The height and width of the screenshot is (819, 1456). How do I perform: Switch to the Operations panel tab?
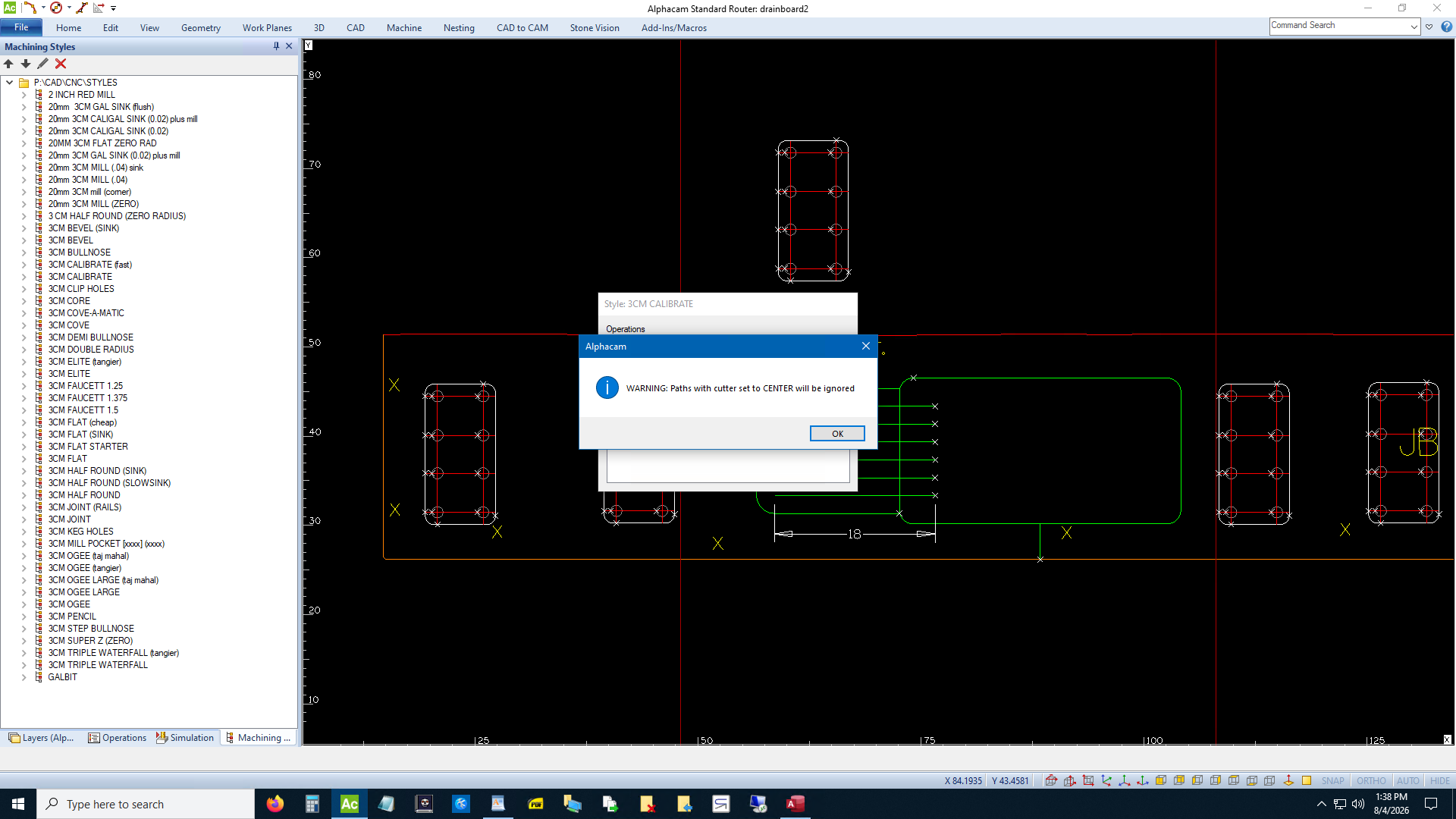click(118, 738)
